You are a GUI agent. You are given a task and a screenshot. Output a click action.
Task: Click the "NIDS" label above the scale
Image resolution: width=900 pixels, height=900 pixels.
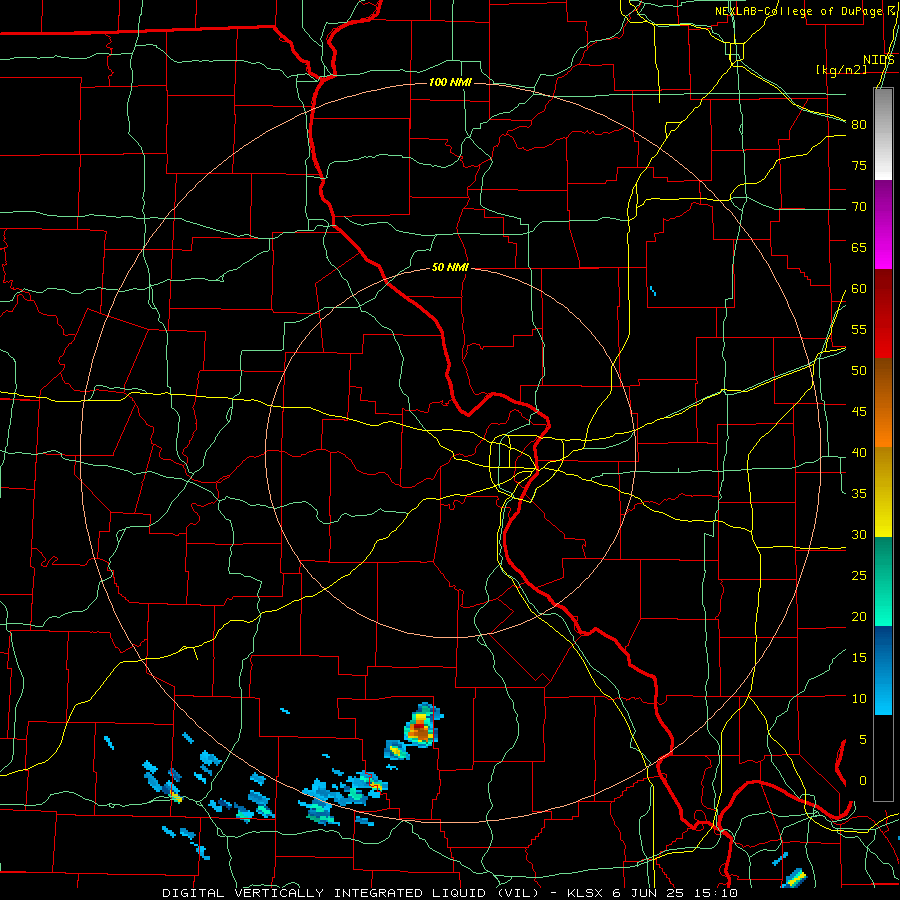click(x=879, y=60)
